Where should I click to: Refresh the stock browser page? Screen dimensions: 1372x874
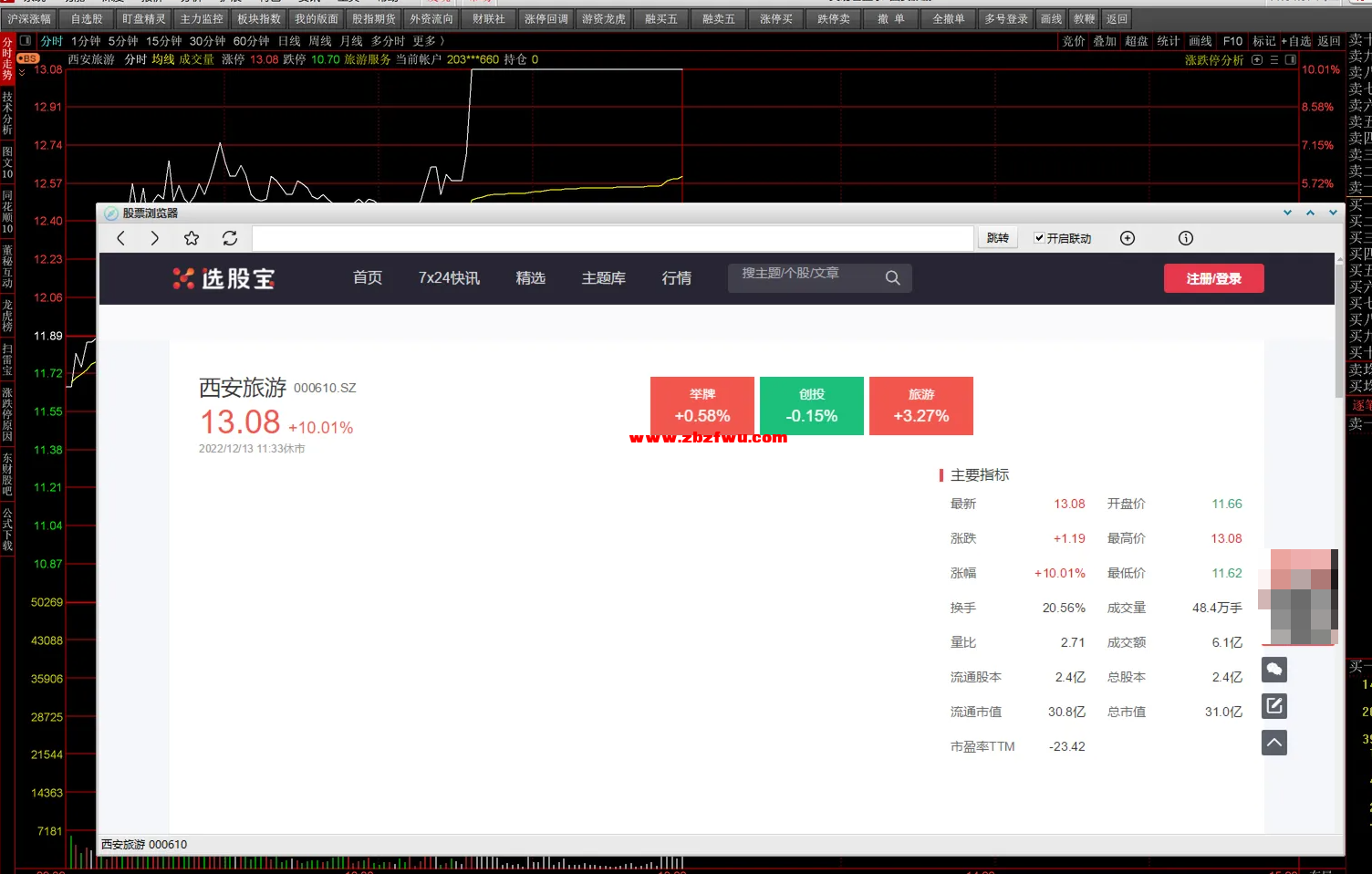(x=230, y=238)
